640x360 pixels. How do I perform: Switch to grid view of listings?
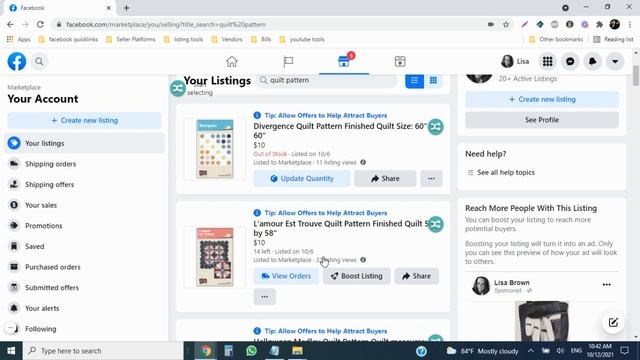click(x=433, y=80)
